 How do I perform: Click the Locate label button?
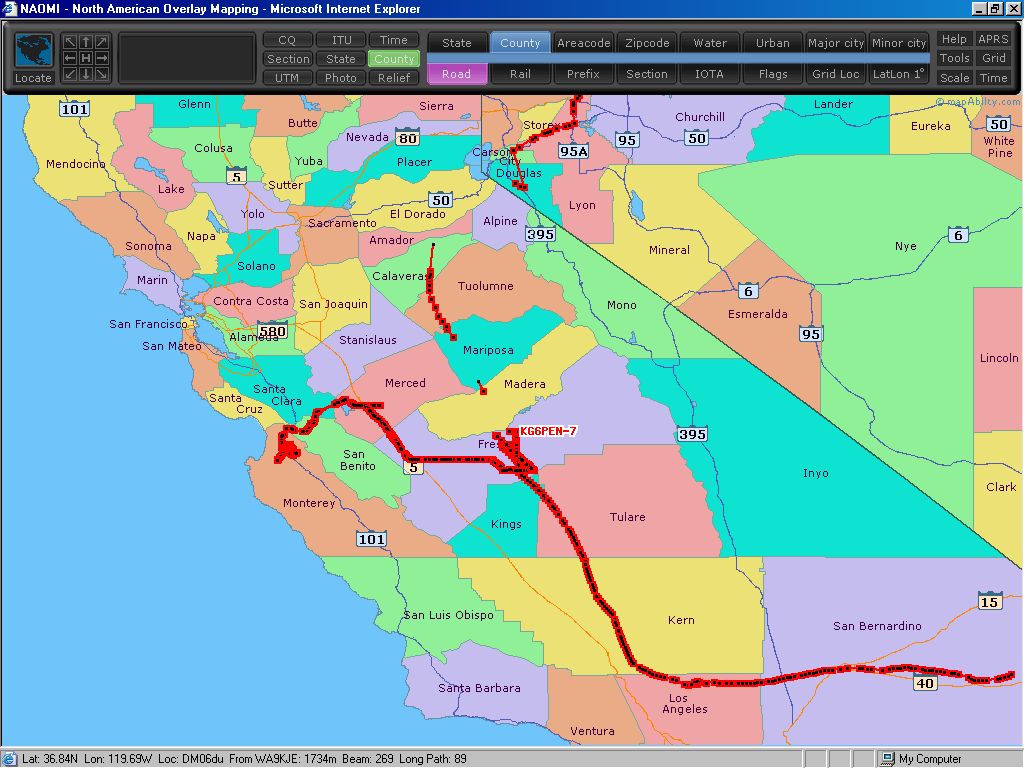coord(33,78)
